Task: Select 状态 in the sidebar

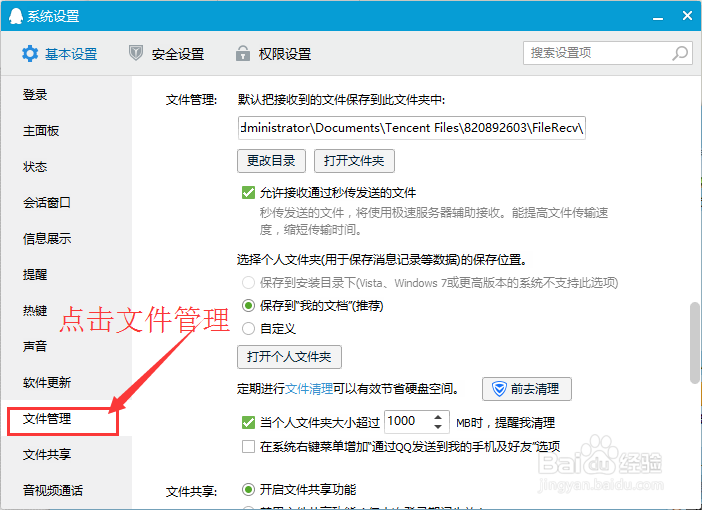Action: click(35, 167)
